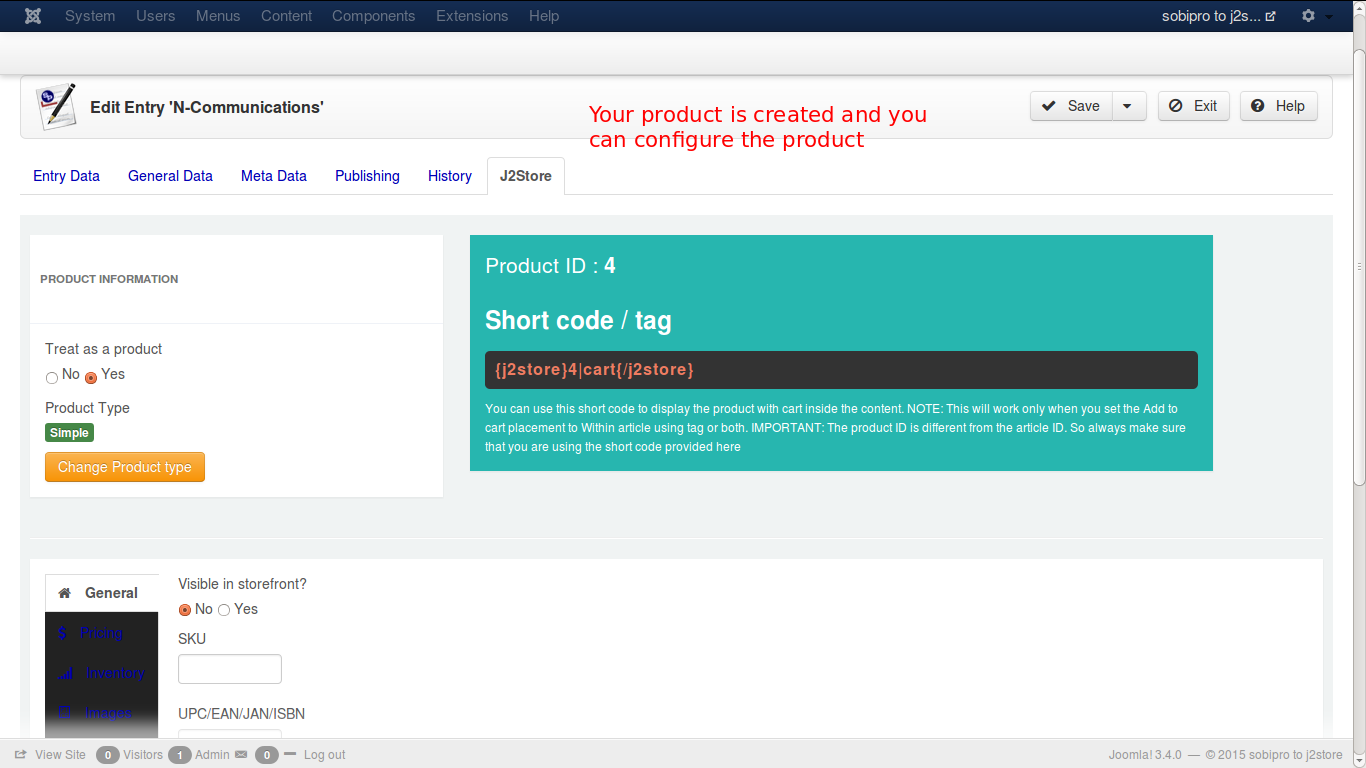Click the Product ID : 4 text

point(550,266)
